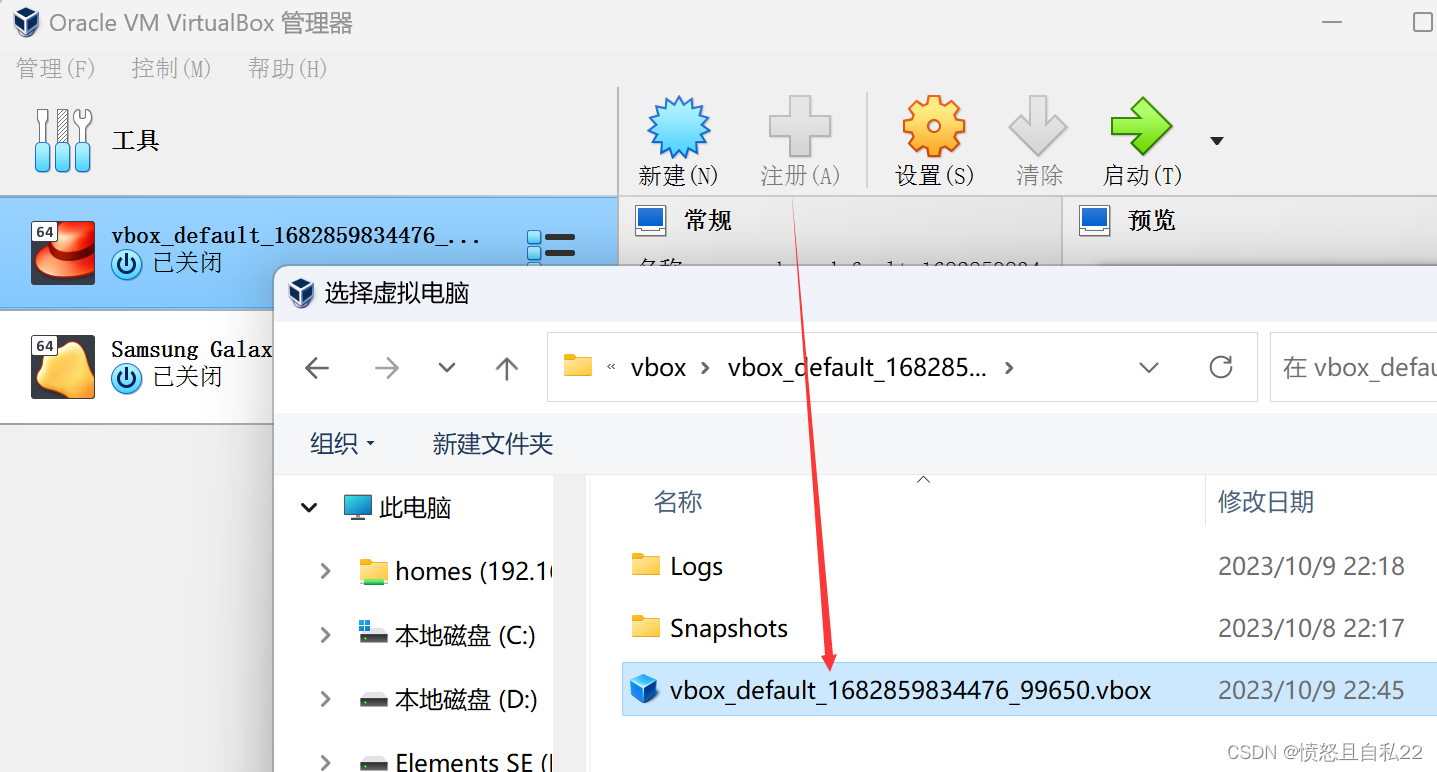The height and width of the screenshot is (772, 1437).
Task: Open the 帮助(H) menu
Action: (287, 68)
